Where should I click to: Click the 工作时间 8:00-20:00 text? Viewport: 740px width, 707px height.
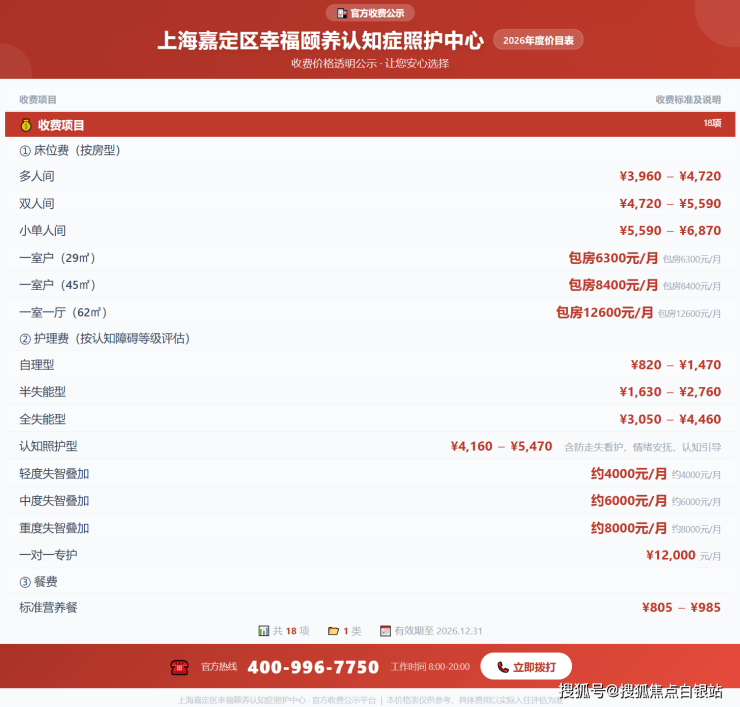(430, 667)
